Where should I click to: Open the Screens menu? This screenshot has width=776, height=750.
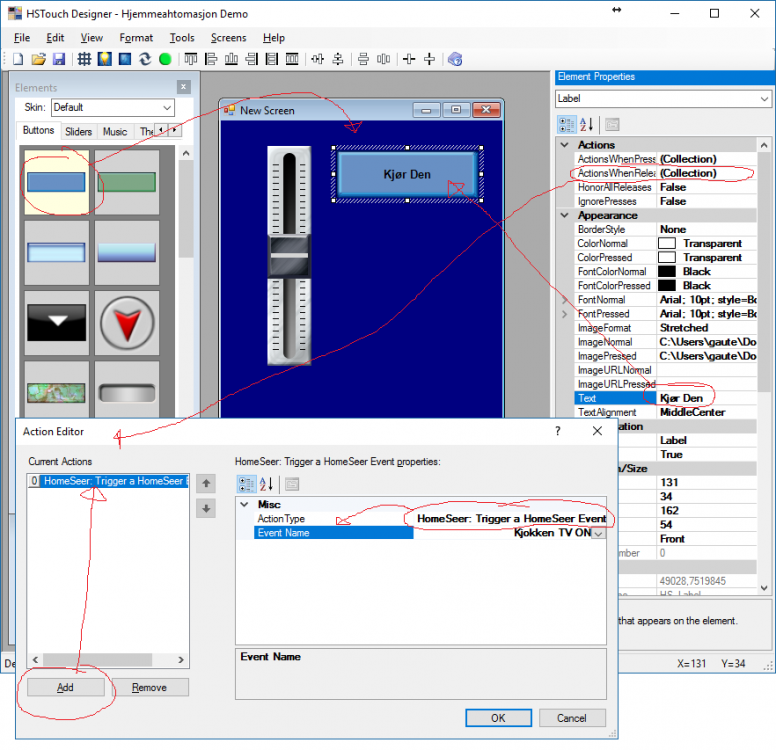point(228,38)
